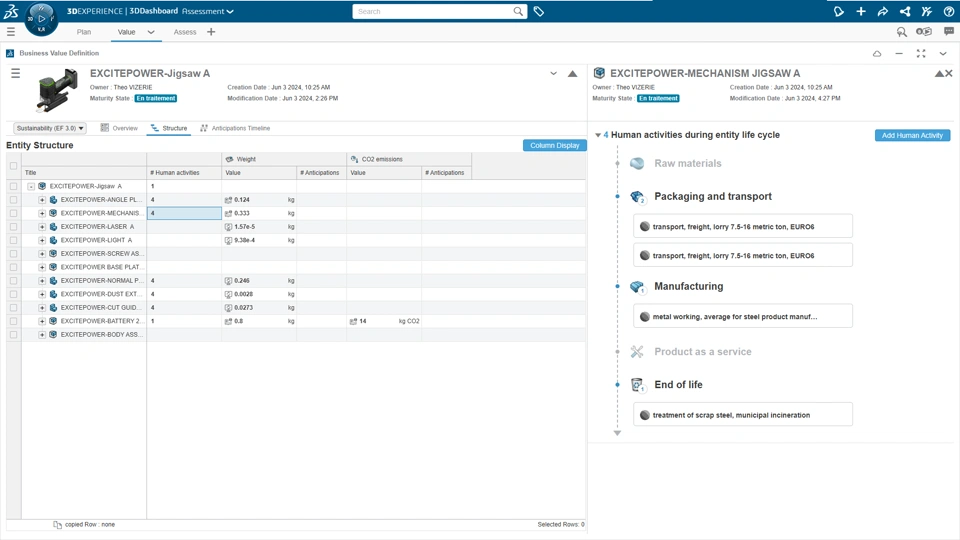Screen dimensions: 960x540
Task: Expand the EXCITEPOWER-DUST EXT node
Action: click(x=42, y=294)
